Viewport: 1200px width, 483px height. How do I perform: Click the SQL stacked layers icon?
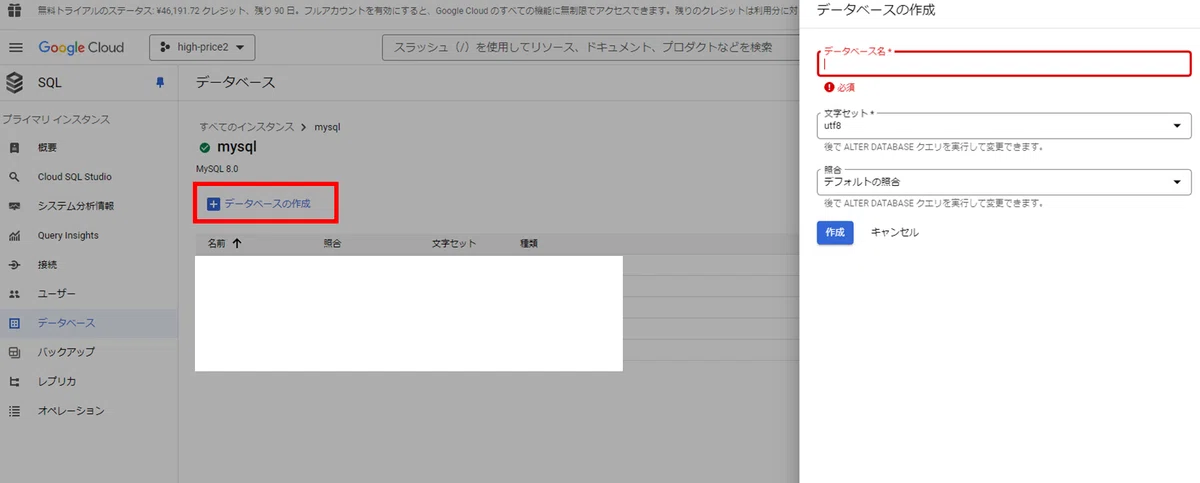(x=15, y=82)
